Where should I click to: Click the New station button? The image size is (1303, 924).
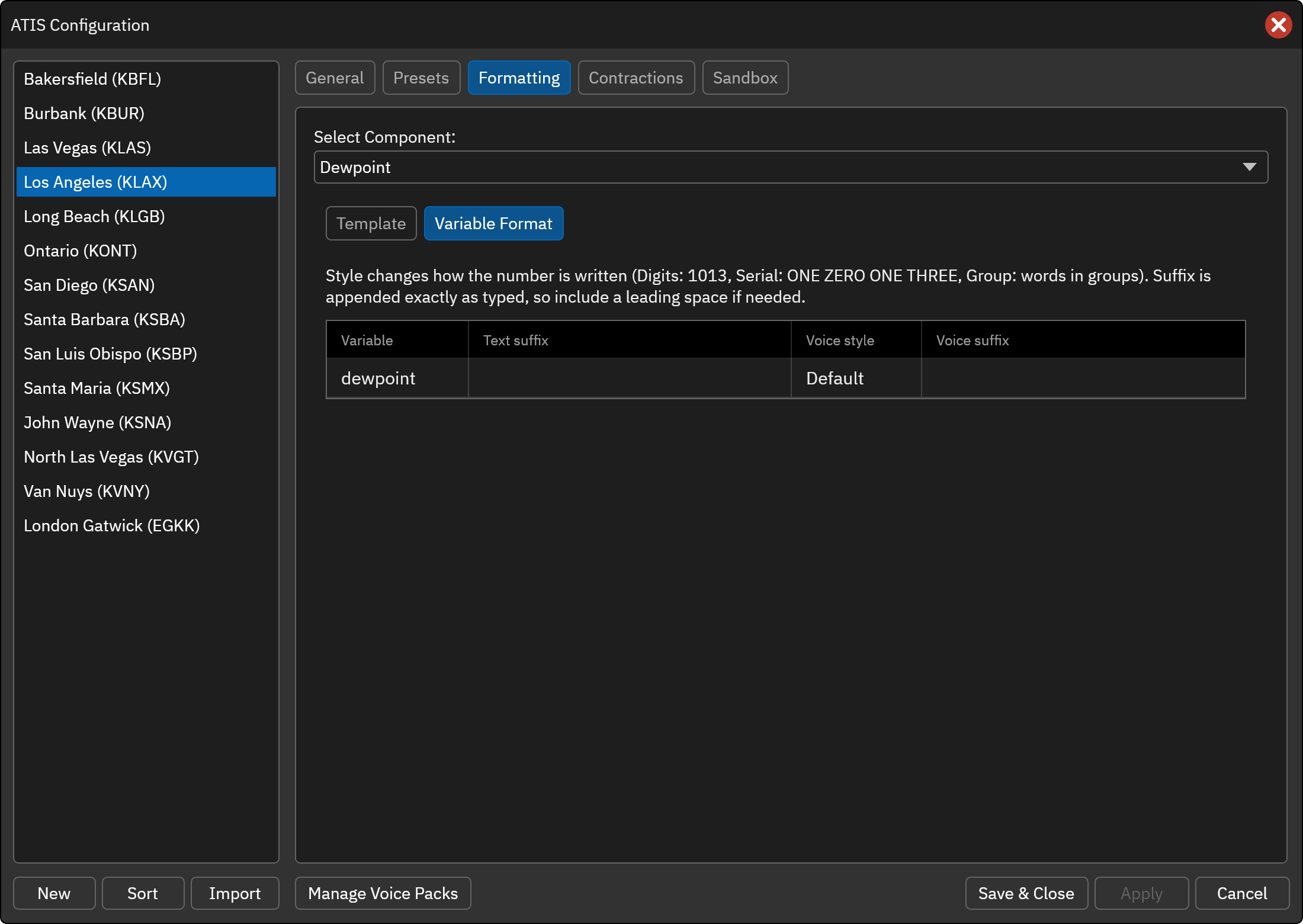point(54,893)
